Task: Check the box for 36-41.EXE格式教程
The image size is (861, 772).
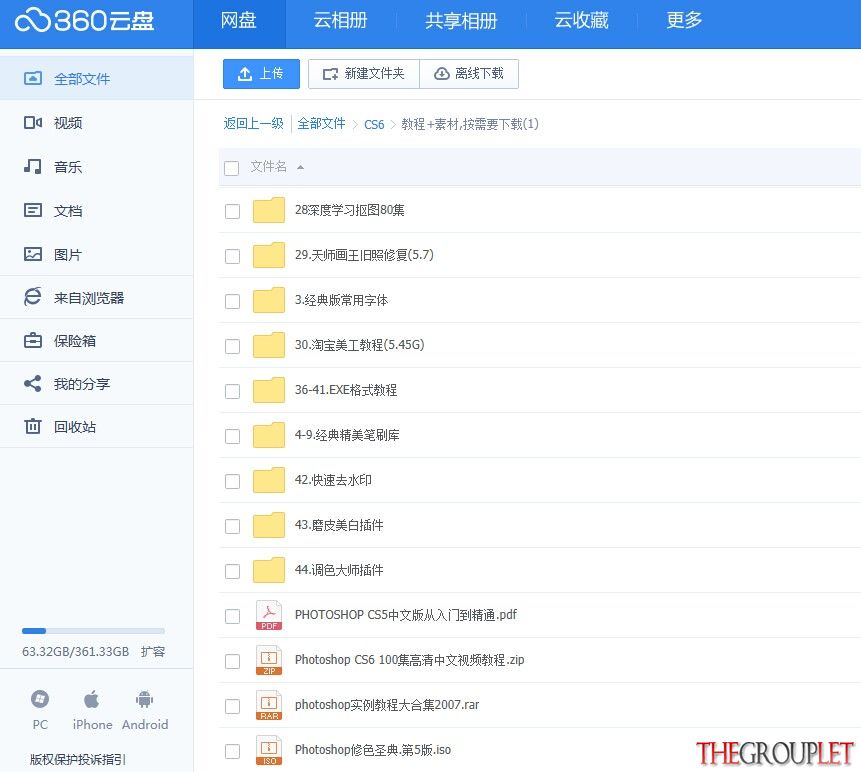Action: (x=232, y=391)
